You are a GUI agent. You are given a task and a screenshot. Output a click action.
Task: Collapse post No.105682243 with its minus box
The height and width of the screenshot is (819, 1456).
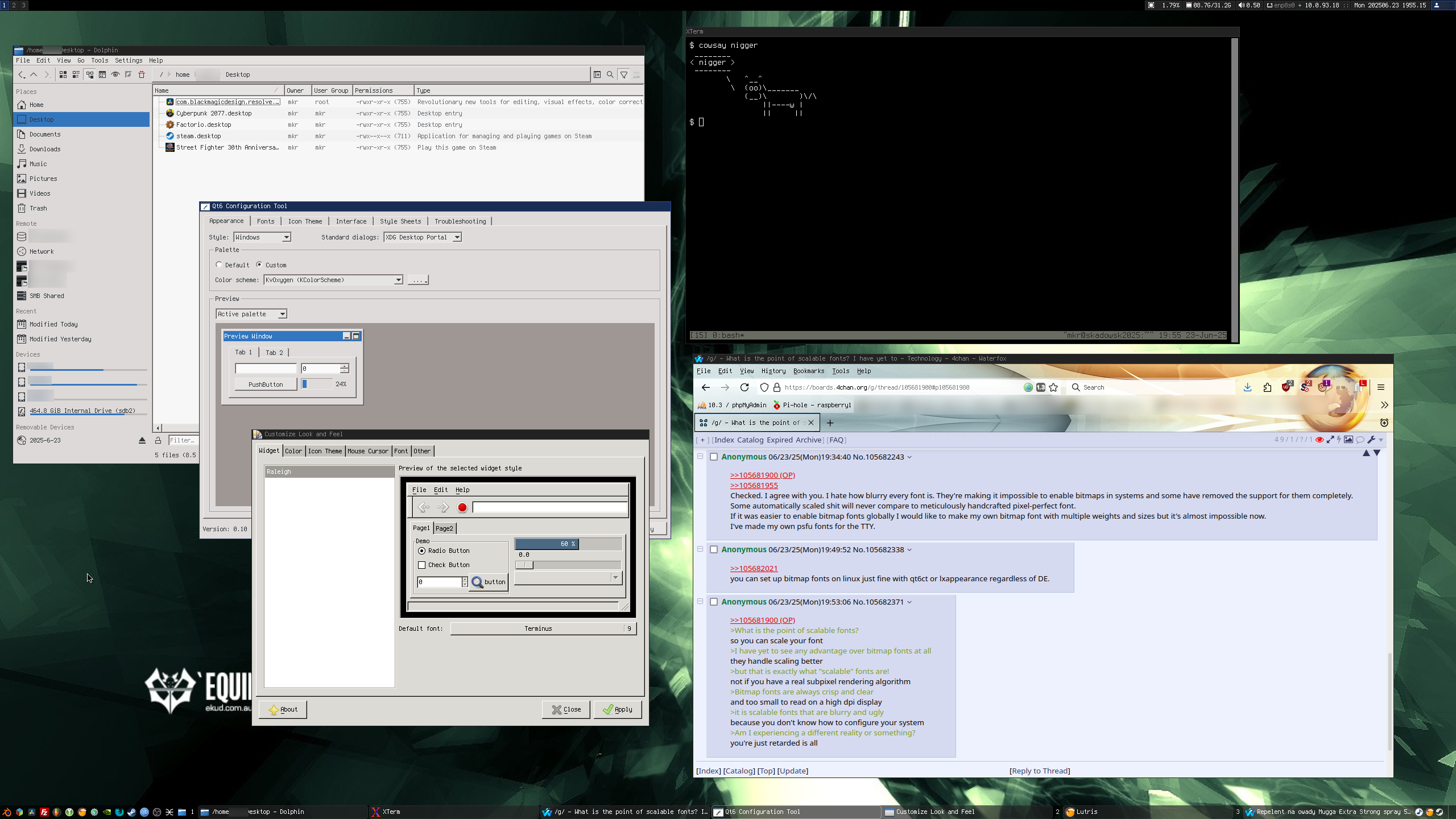[x=700, y=456]
